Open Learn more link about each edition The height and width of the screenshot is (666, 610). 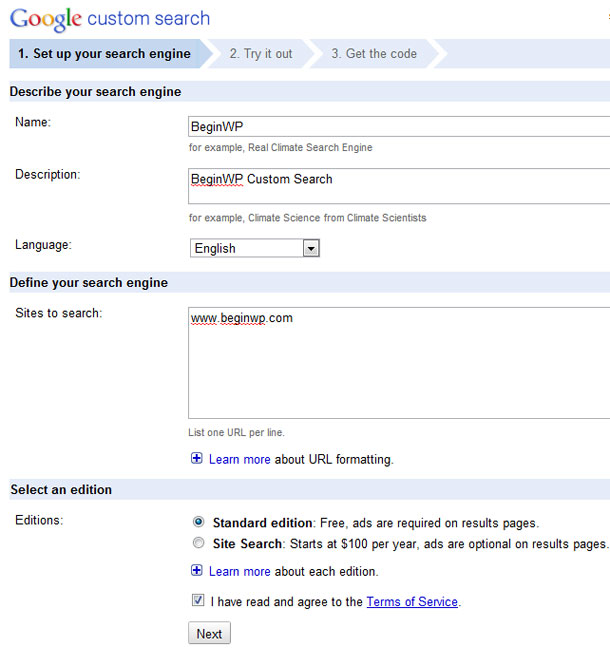click(x=240, y=571)
